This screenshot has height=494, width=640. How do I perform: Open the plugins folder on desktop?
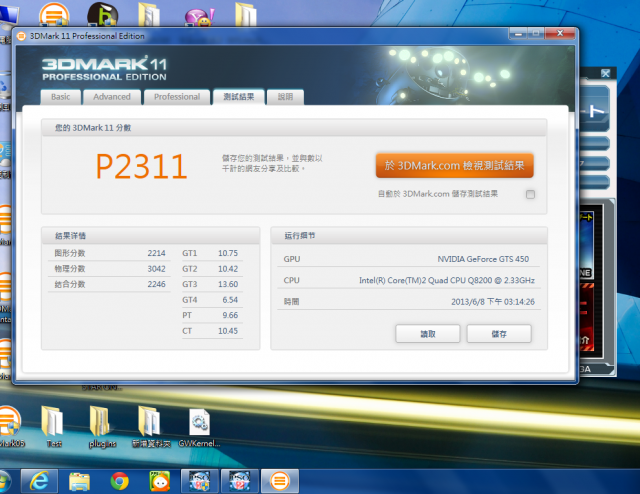102,427
